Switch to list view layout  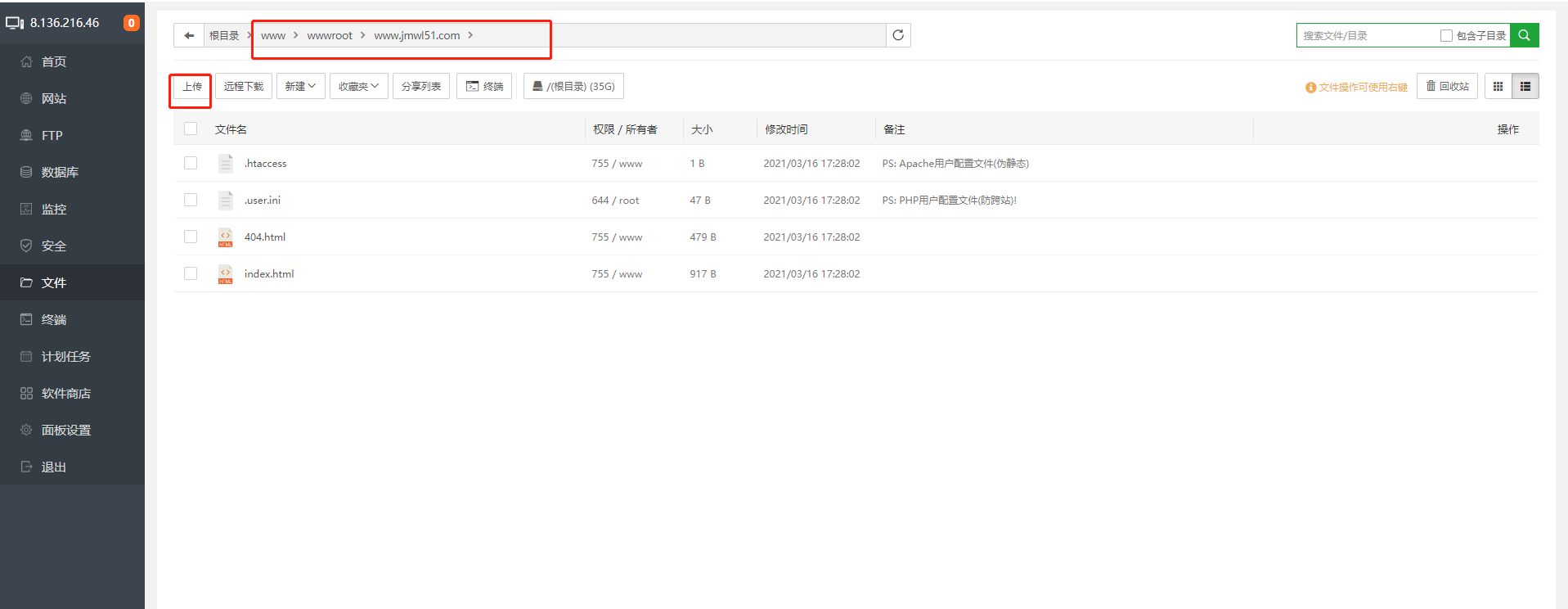click(x=1525, y=86)
